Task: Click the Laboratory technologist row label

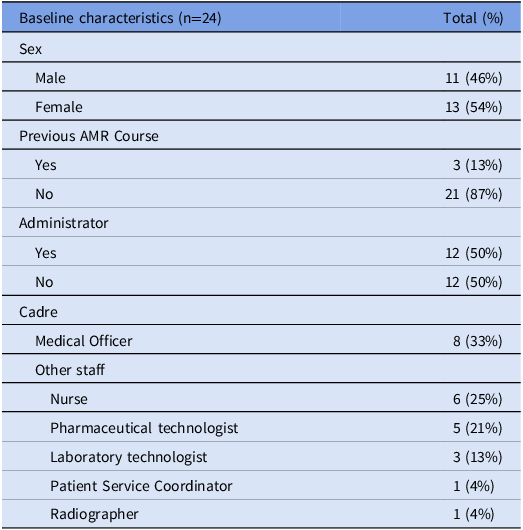Action: click(x=128, y=457)
